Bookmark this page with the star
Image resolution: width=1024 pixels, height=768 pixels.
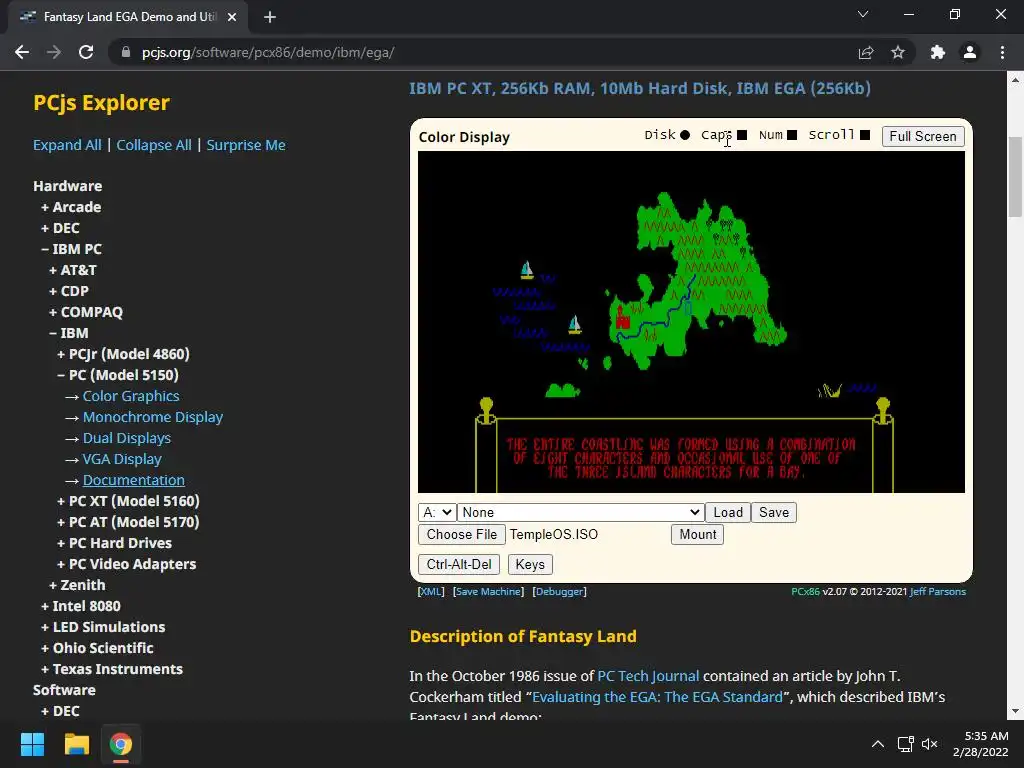(898, 52)
